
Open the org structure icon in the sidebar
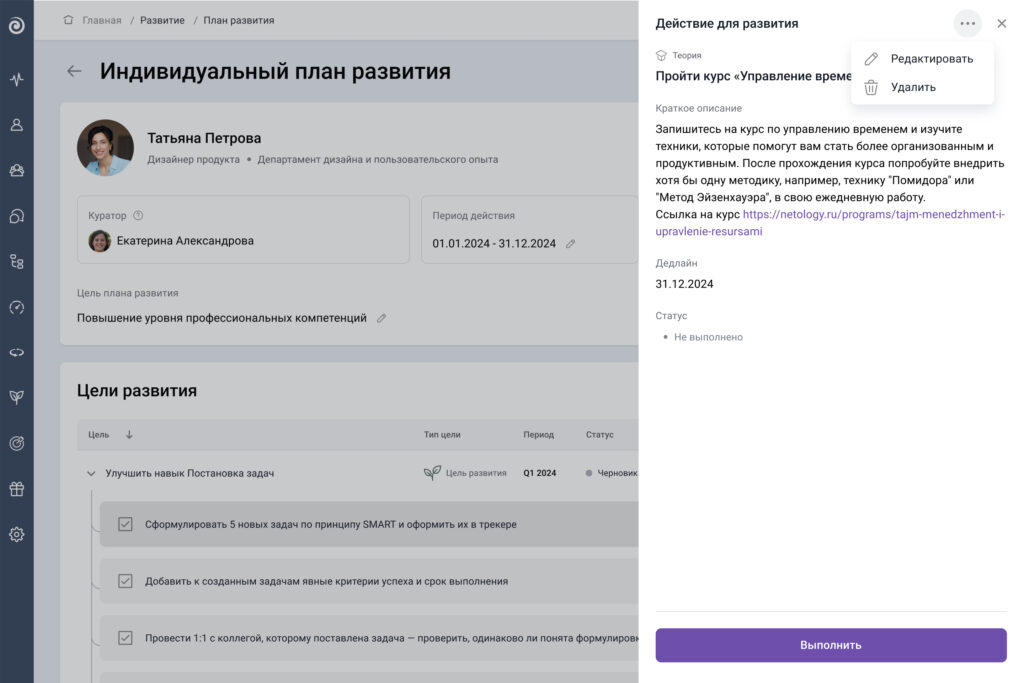[x=16, y=260]
